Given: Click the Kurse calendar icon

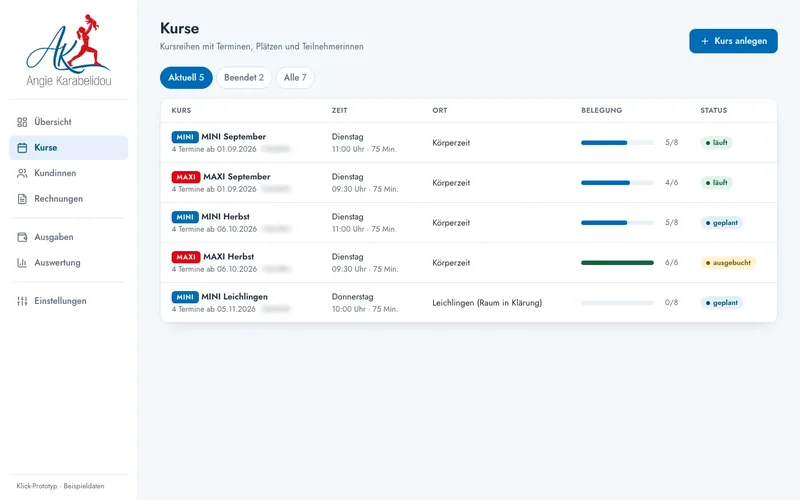Looking at the screenshot, I should coord(22,147).
